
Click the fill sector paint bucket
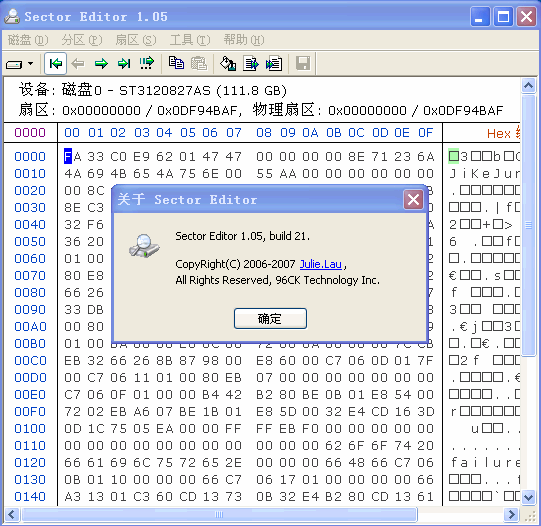point(228,63)
